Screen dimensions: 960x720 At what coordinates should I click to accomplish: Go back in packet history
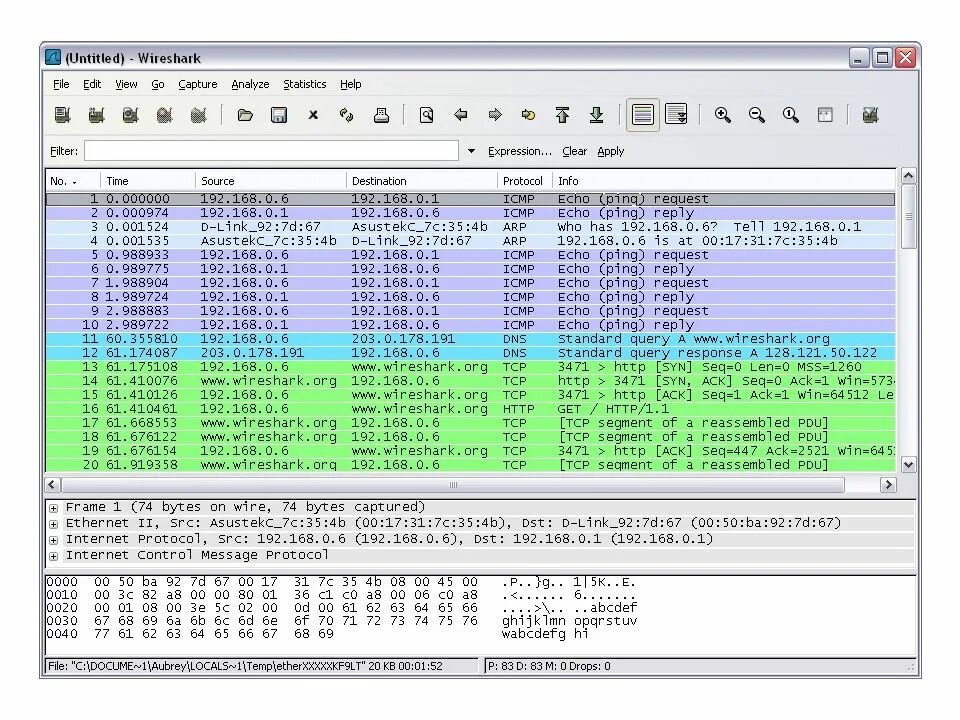click(x=460, y=115)
